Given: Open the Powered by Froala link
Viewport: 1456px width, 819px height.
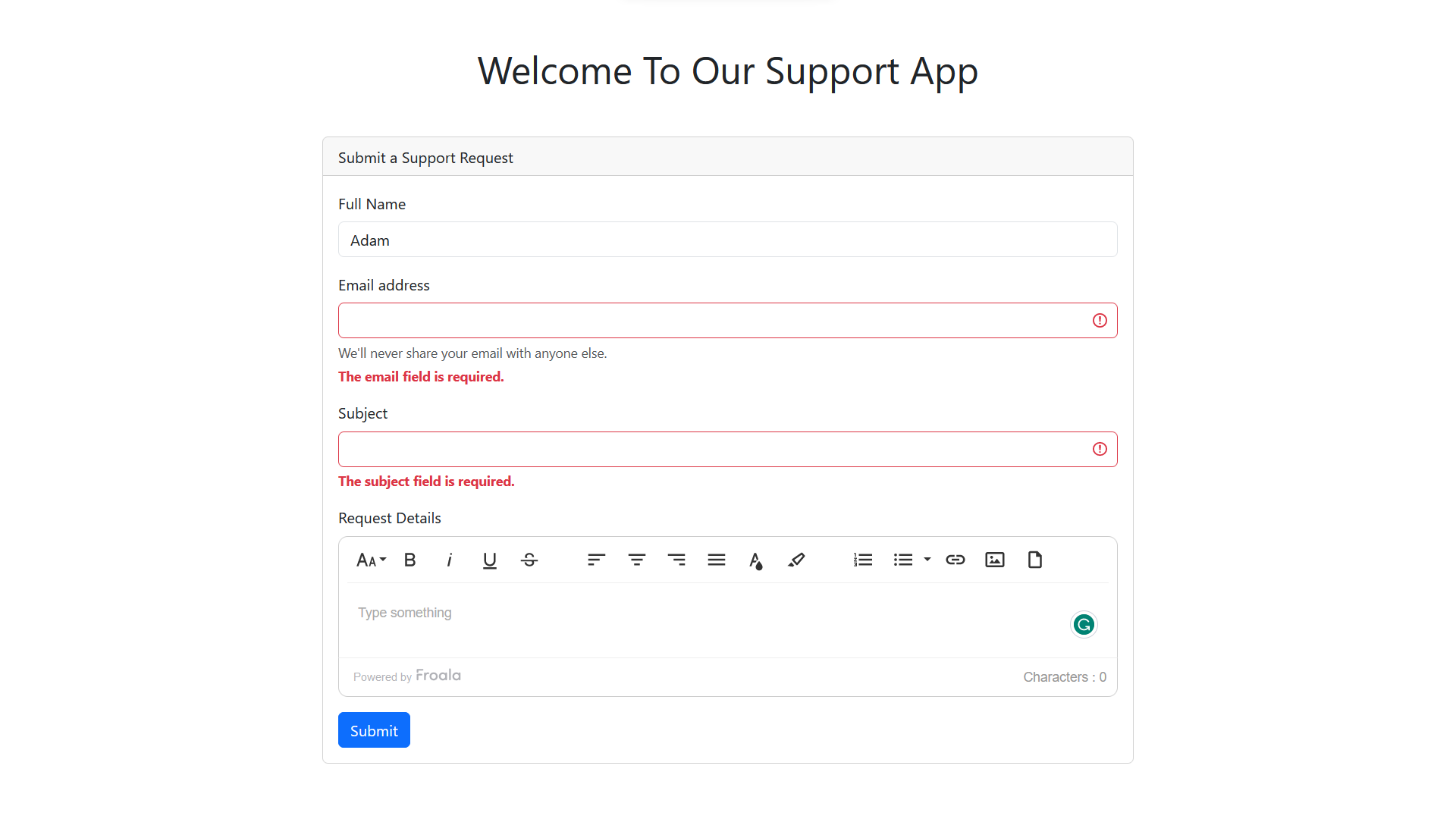Looking at the screenshot, I should coord(438,675).
